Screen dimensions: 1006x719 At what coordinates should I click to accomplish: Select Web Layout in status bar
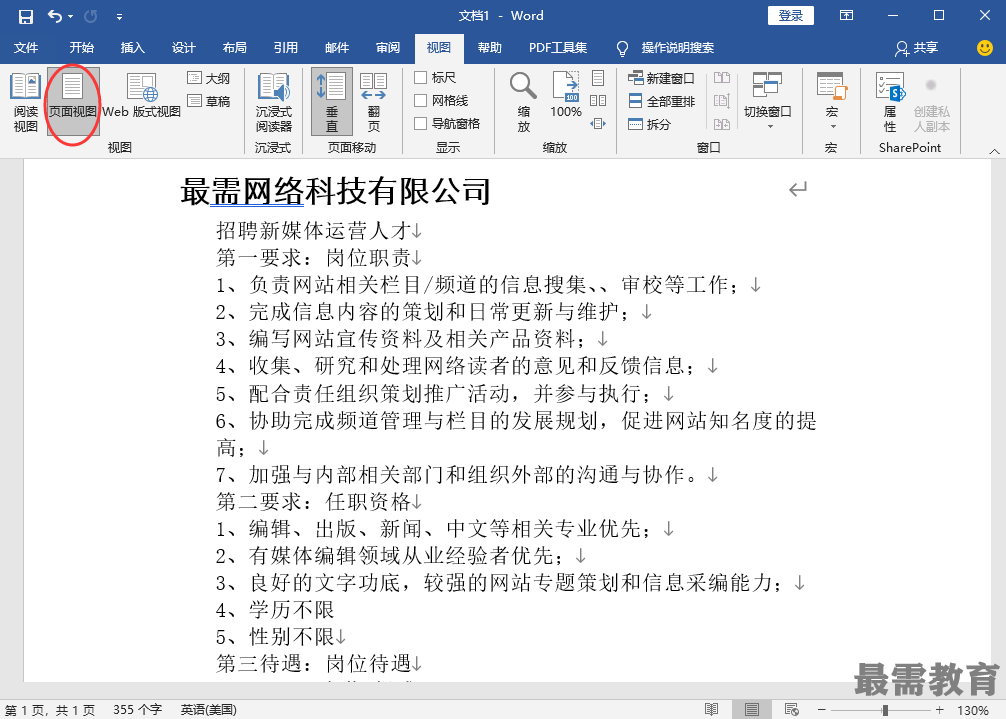792,709
